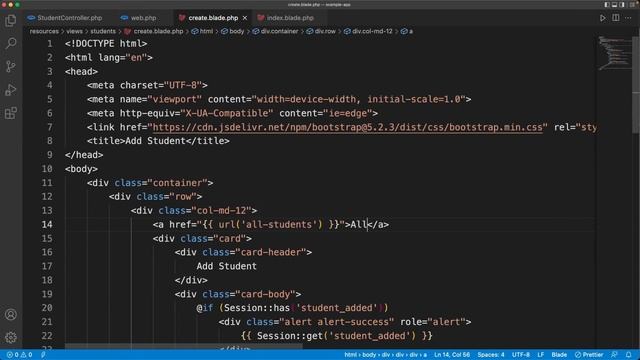Click the feedback icon in status bar

click(x=614, y=355)
